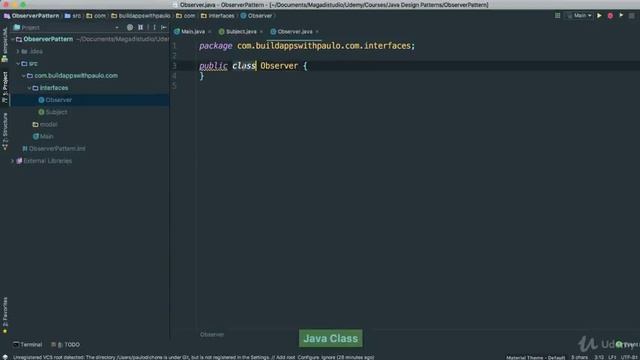Open Project panel settings icon
The image size is (640, 360).
pos(154,27)
